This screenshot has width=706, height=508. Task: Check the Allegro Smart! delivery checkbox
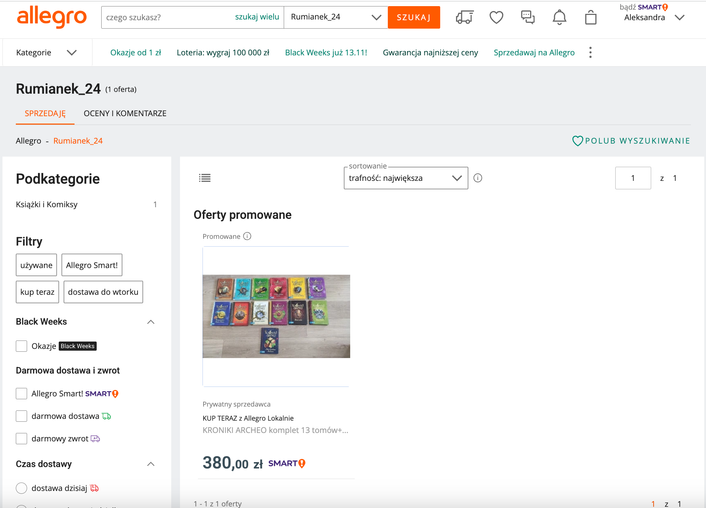[21, 394]
